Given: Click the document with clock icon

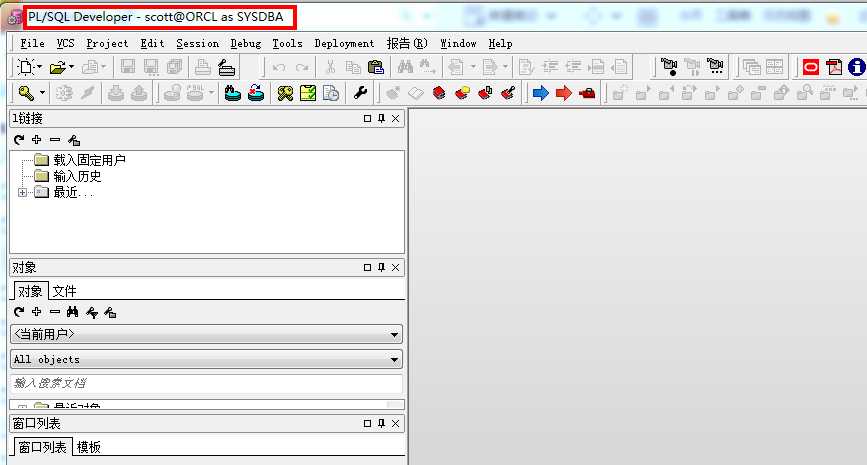Looking at the screenshot, I should [331, 93].
